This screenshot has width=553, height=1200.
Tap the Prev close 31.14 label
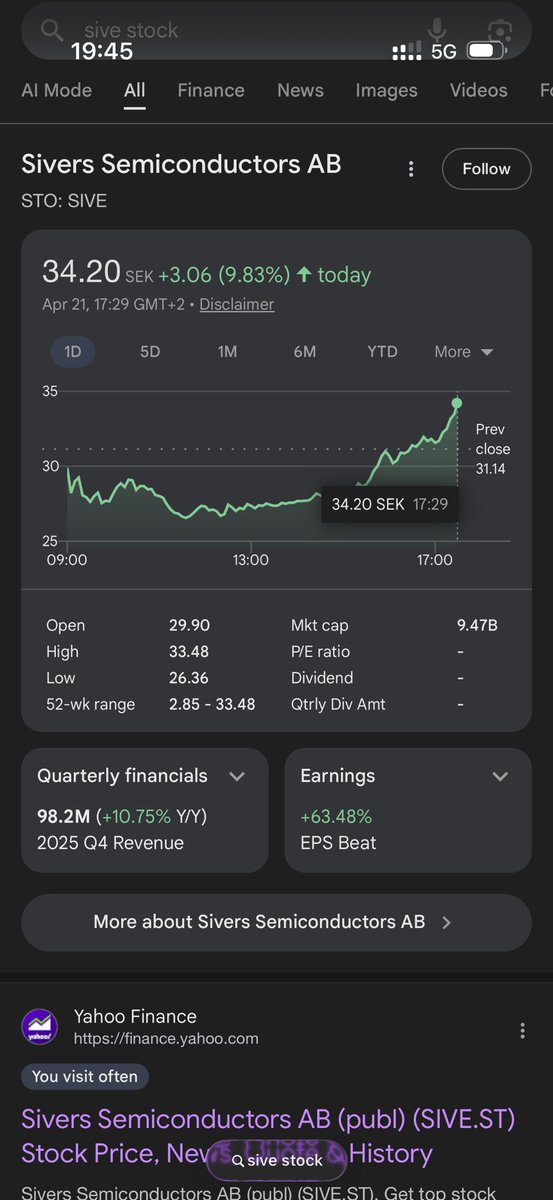[x=493, y=449]
